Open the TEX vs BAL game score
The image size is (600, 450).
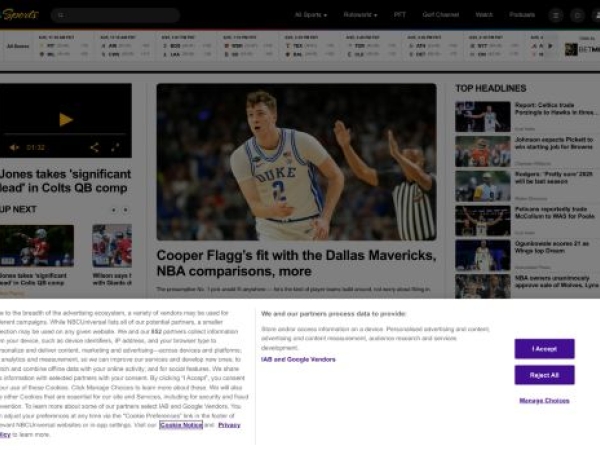pyautogui.click(x=309, y=46)
